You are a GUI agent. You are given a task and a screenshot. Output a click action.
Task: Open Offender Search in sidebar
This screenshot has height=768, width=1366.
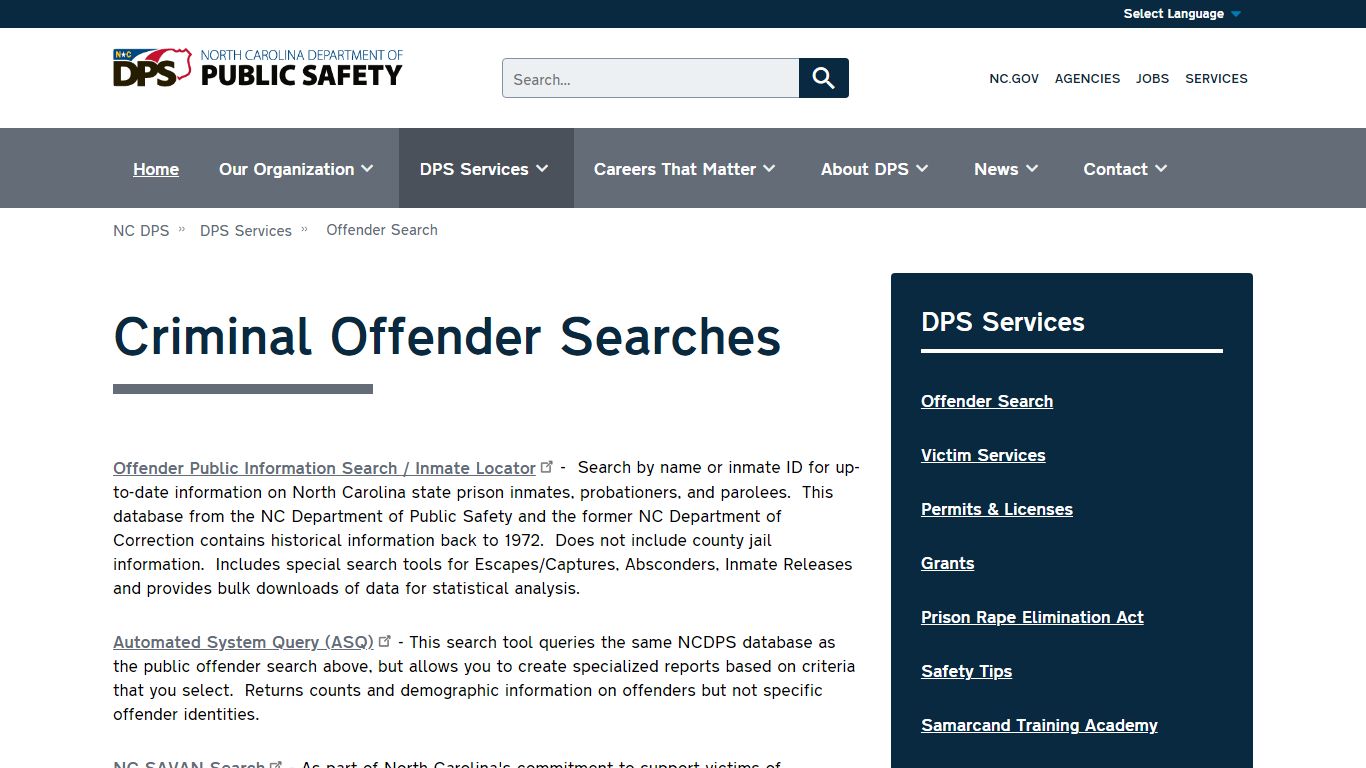987,401
